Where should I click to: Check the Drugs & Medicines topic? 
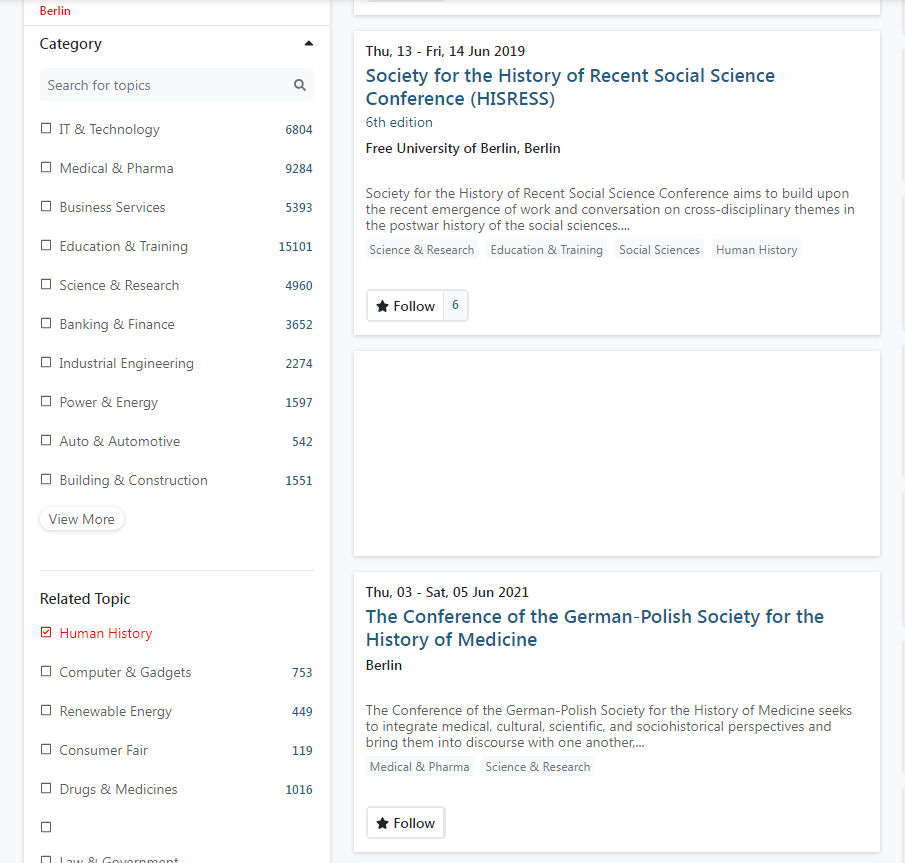click(46, 788)
